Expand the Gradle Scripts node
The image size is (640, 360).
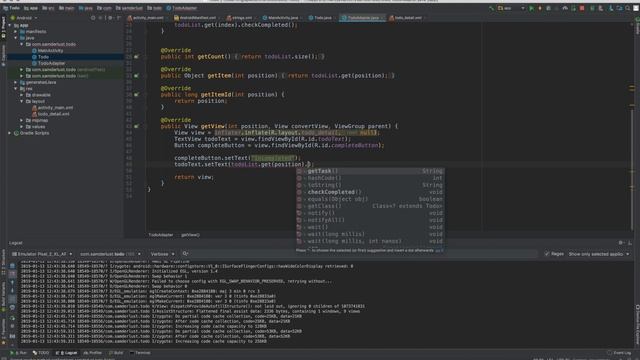[10, 133]
